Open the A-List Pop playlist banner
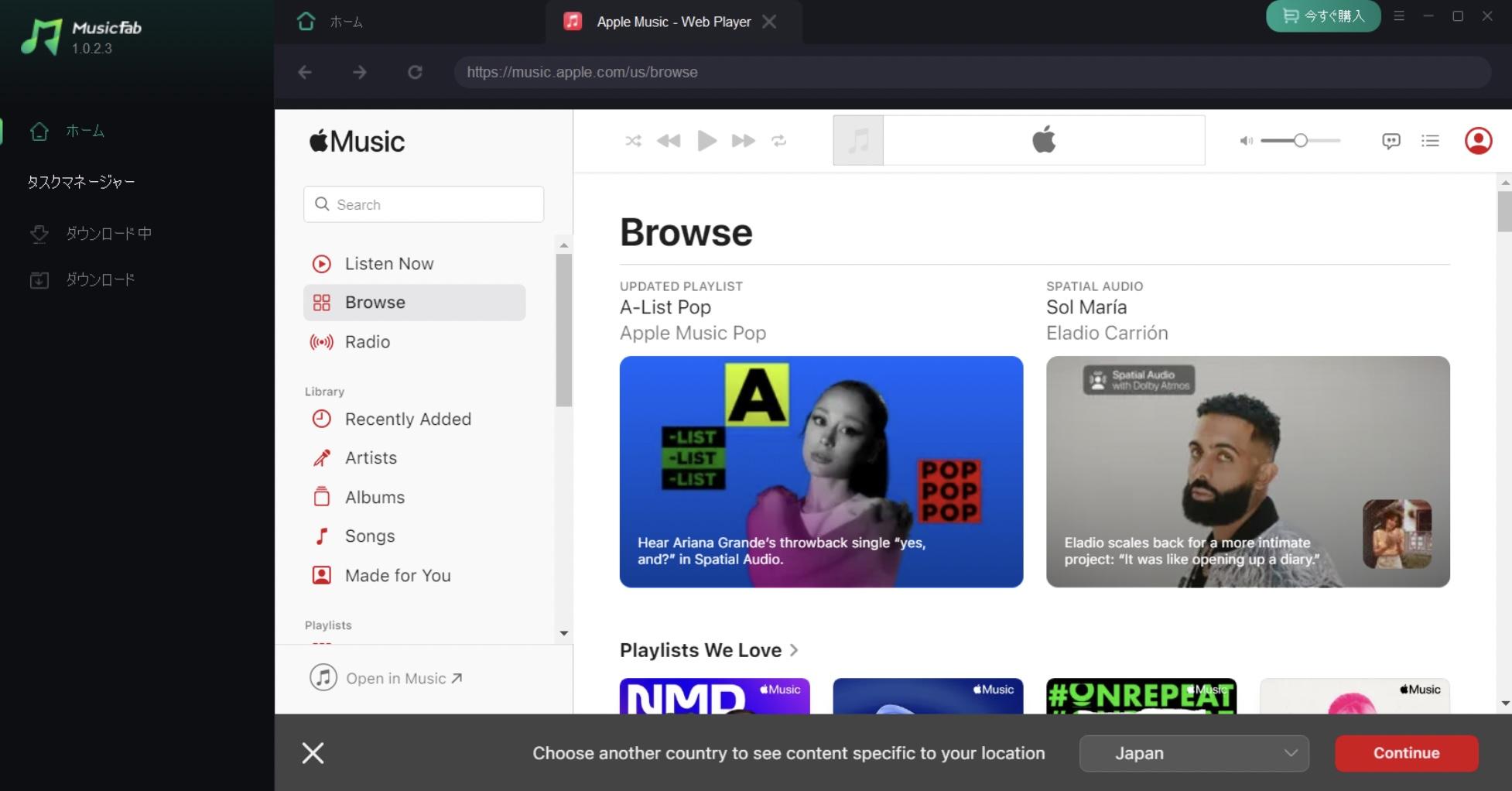 click(x=821, y=471)
